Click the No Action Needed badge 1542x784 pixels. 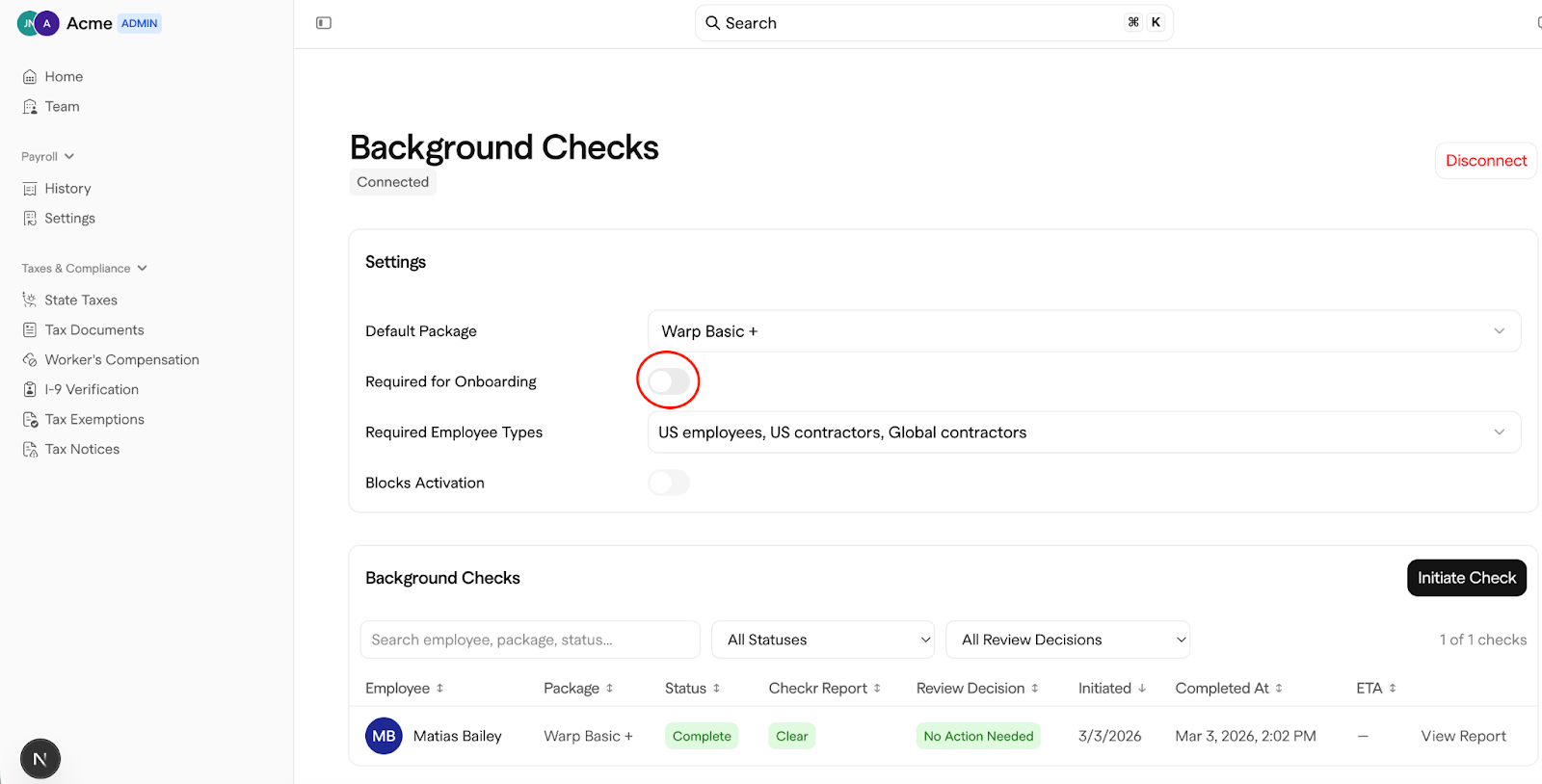click(978, 736)
